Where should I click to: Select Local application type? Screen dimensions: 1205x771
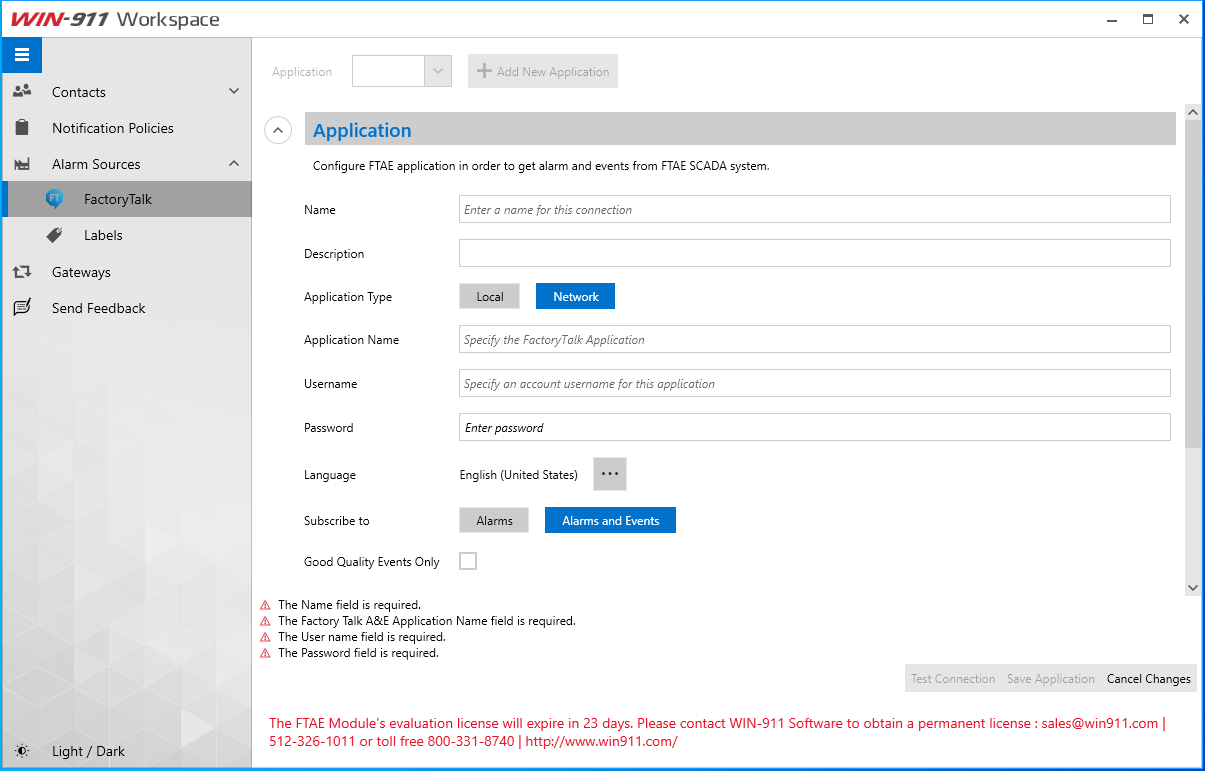point(490,297)
